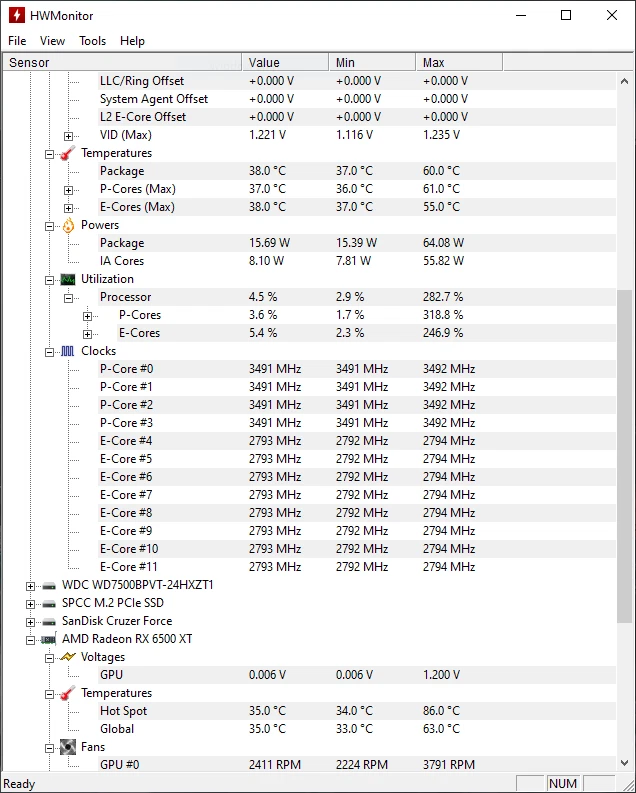Click the Max column header
The height and width of the screenshot is (793, 636).
click(x=458, y=63)
